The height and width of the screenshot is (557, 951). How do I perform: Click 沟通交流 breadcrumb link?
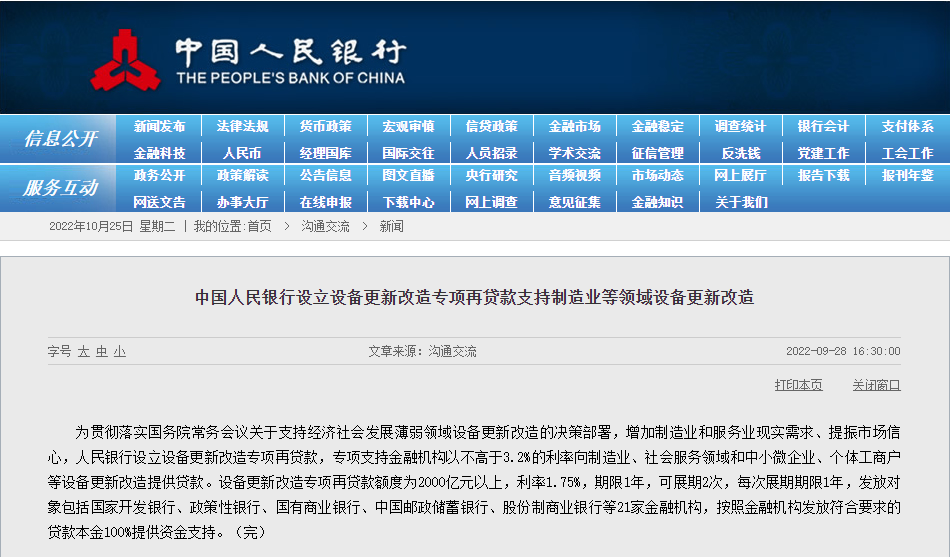tap(326, 226)
